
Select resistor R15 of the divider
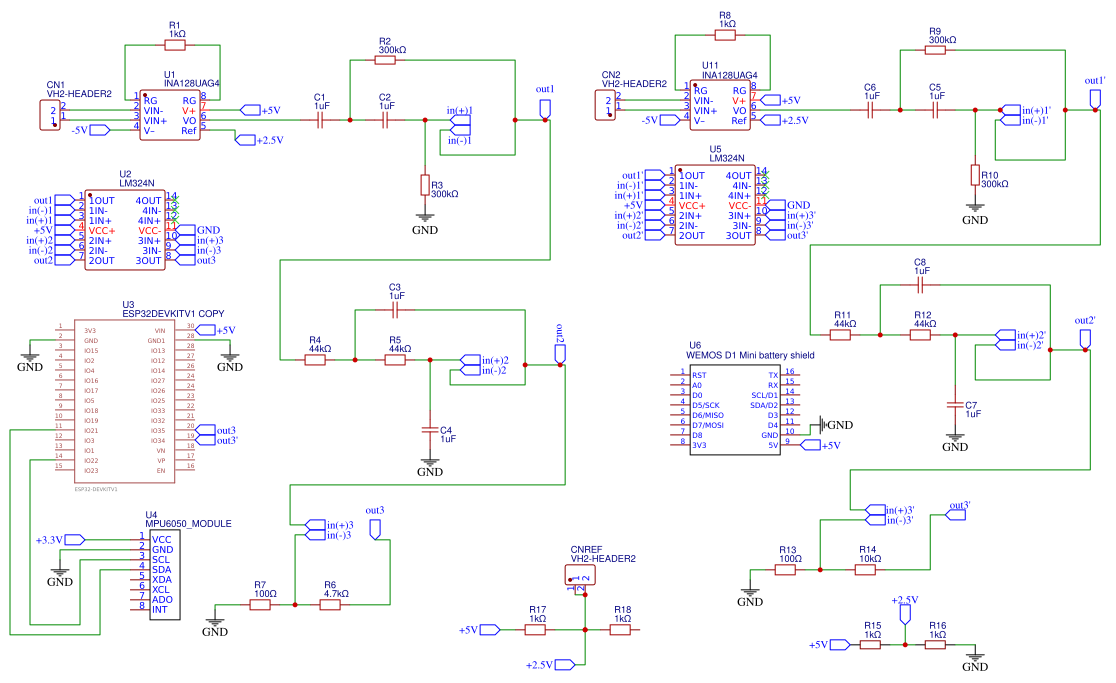(x=870, y=645)
